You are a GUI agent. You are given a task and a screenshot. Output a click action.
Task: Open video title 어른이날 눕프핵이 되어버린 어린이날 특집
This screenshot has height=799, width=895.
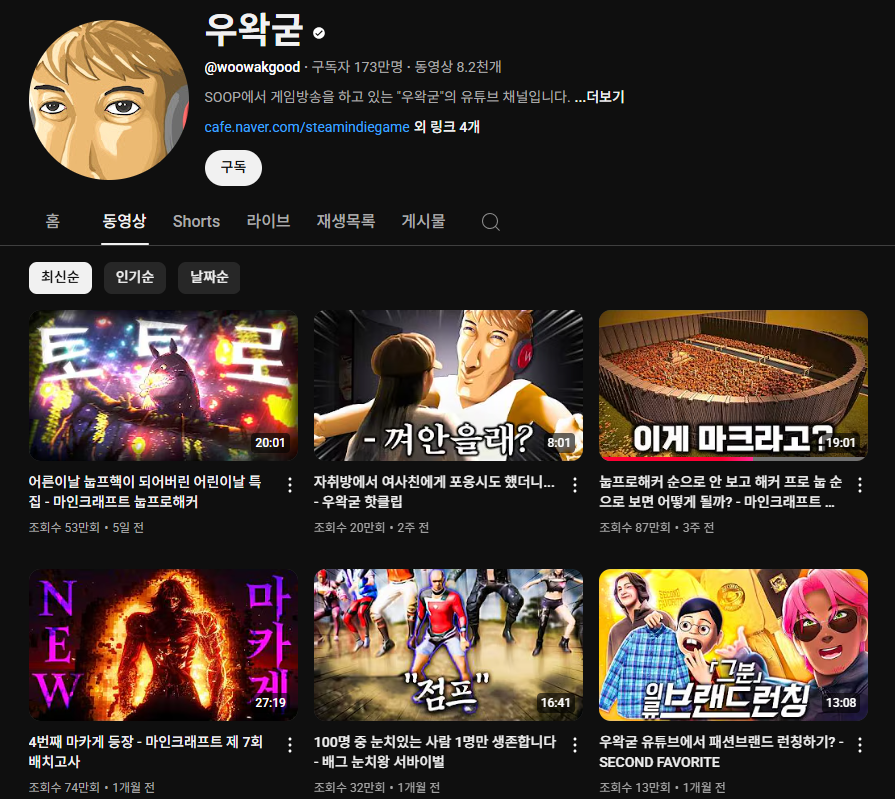coord(145,491)
